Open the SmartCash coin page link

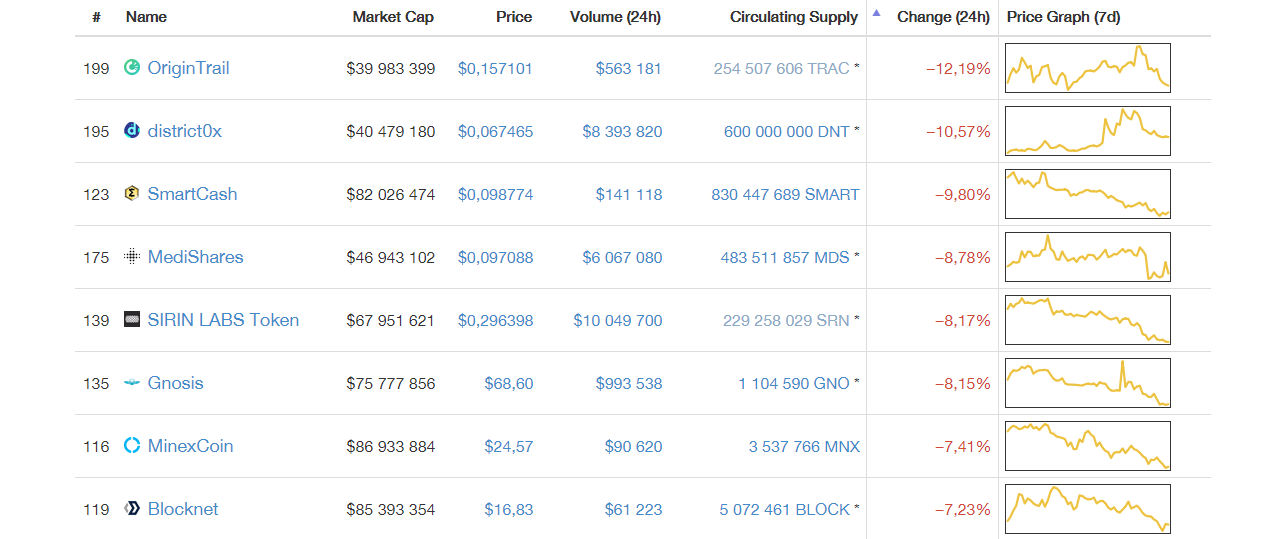(x=192, y=194)
